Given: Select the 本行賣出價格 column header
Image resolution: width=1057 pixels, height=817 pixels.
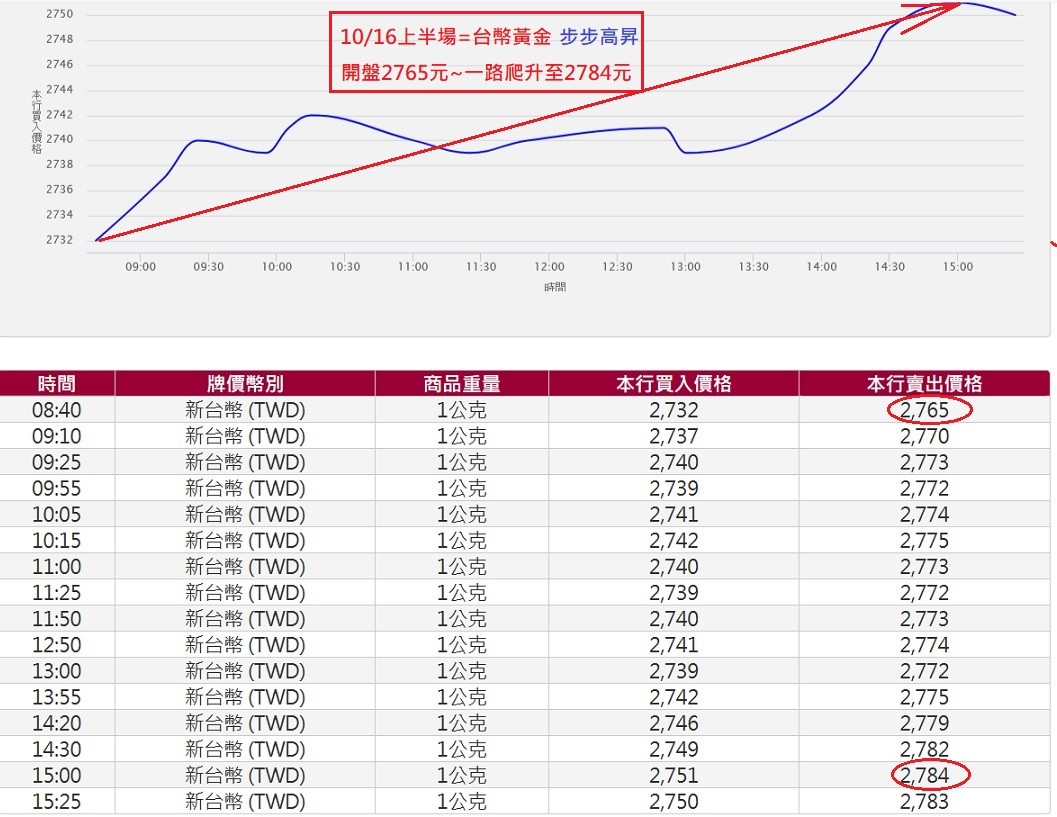Looking at the screenshot, I should coord(925,382).
